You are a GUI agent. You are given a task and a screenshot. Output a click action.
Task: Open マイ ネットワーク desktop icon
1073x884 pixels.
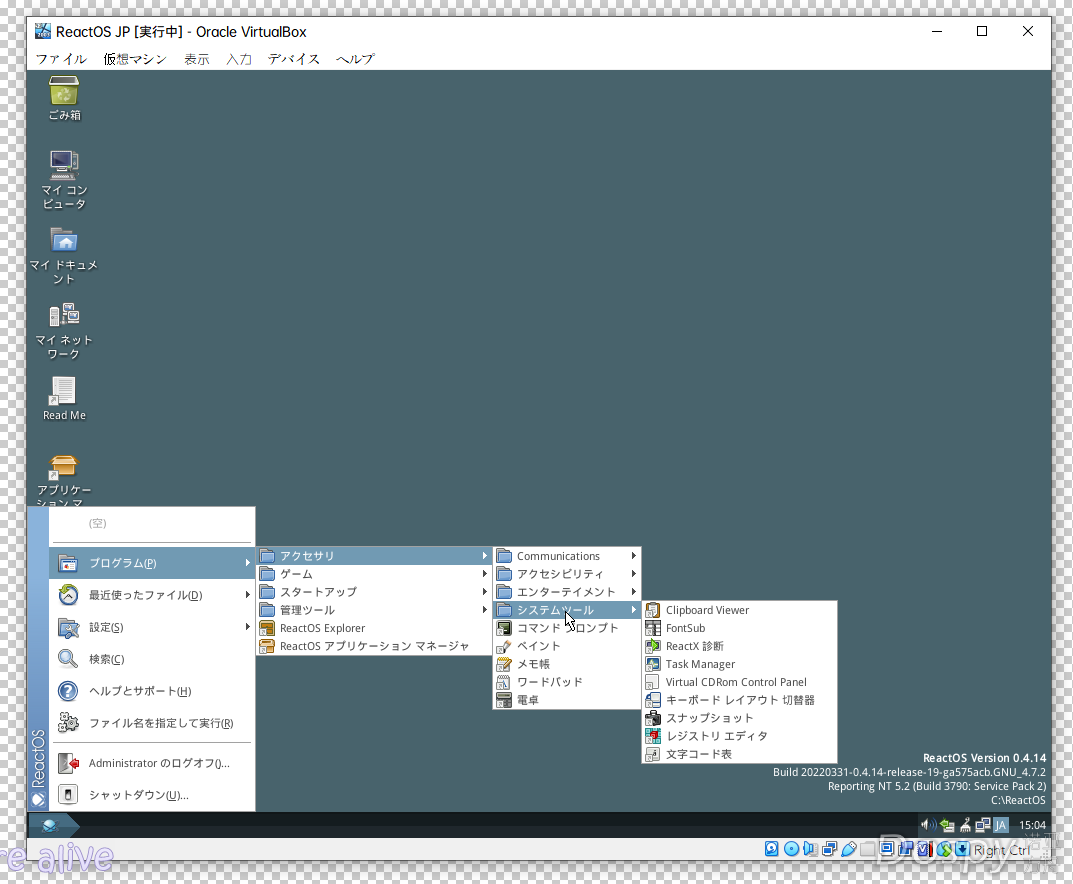point(64,331)
